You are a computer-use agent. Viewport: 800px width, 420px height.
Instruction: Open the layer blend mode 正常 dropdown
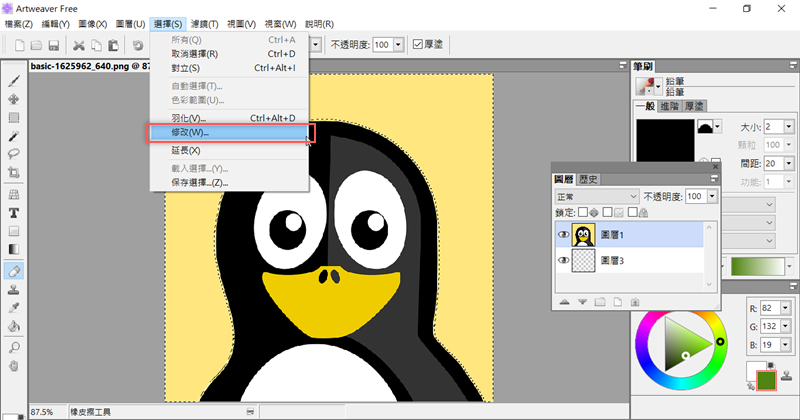[596, 196]
